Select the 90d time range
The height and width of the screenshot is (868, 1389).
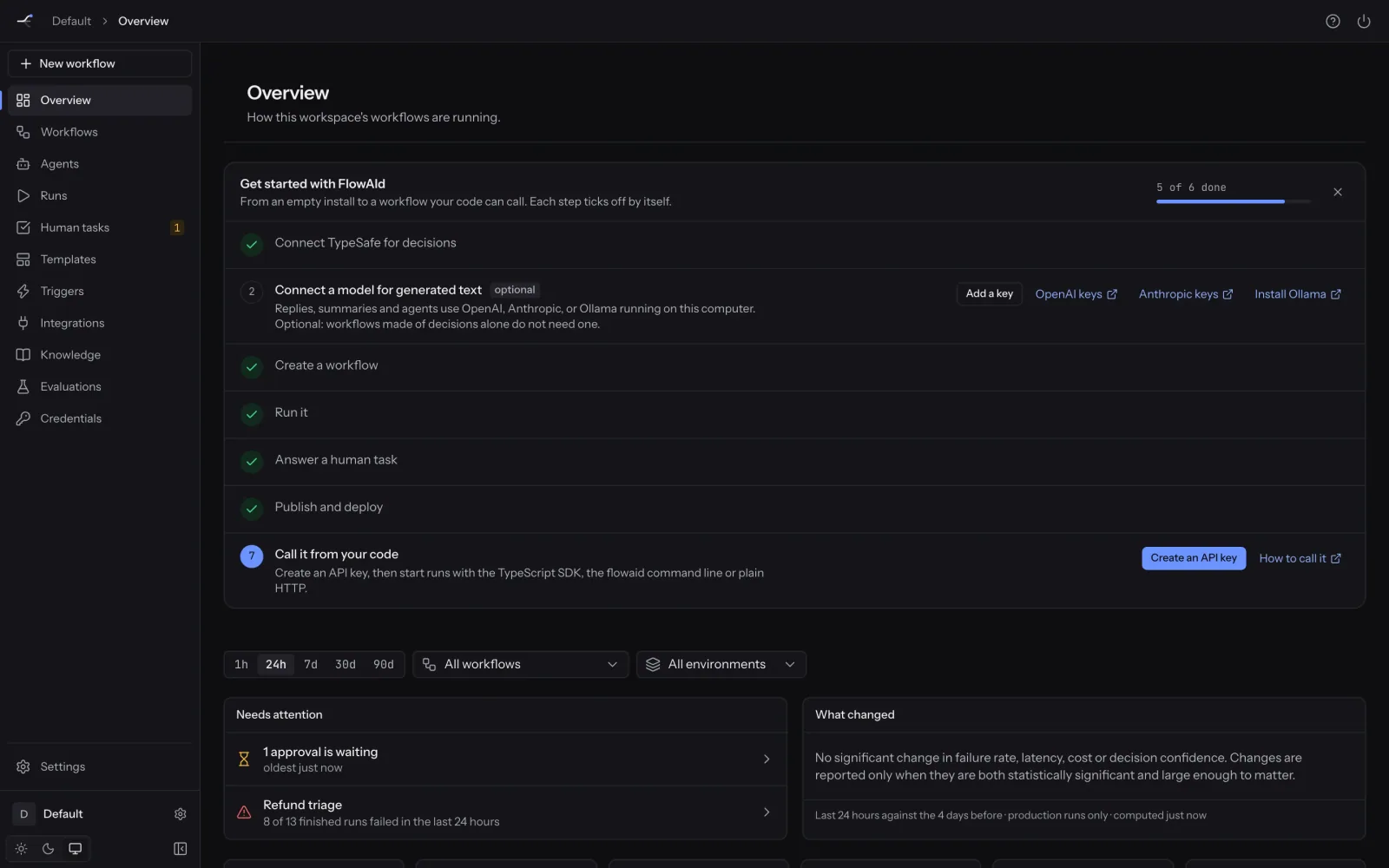click(384, 664)
